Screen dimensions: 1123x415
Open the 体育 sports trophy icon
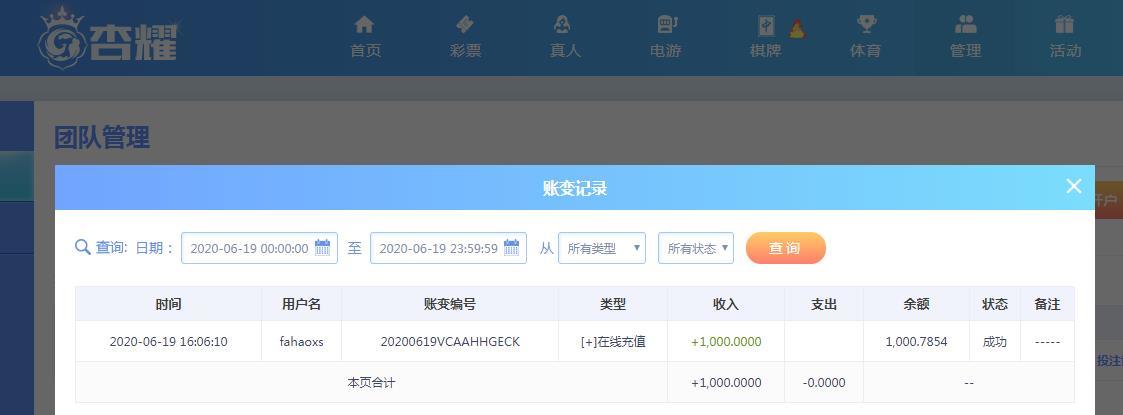click(x=866, y=24)
